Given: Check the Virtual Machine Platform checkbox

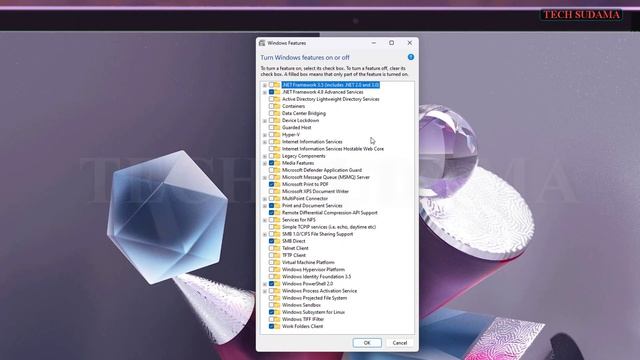Looking at the screenshot, I should click(x=271, y=262).
